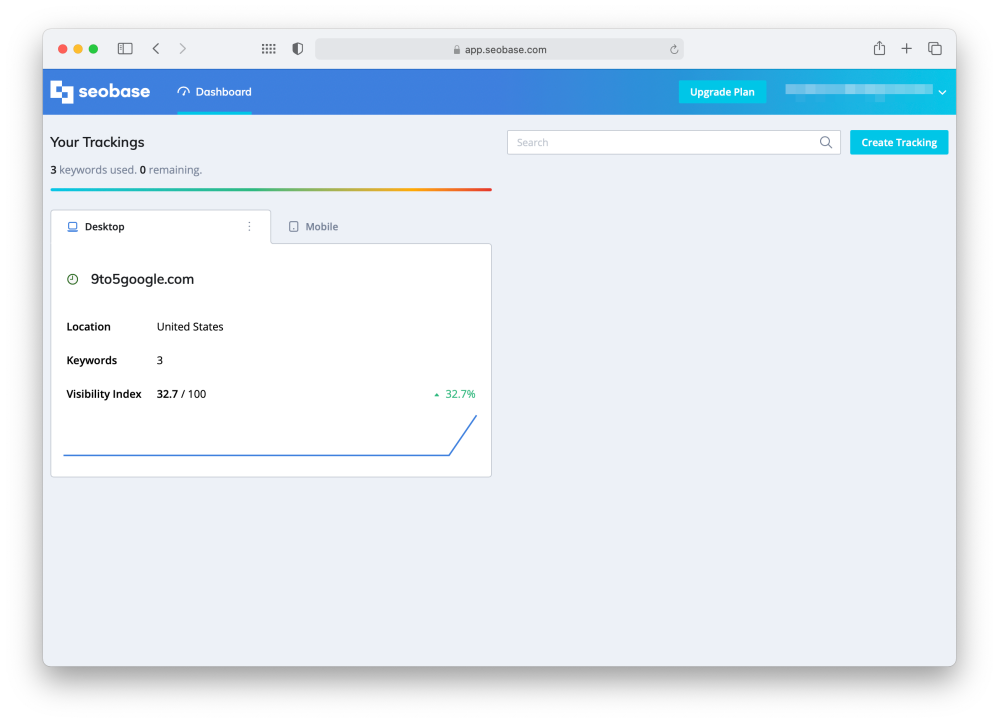Reload the page in the address bar
The width and height of the screenshot is (999, 723).
[x=674, y=49]
